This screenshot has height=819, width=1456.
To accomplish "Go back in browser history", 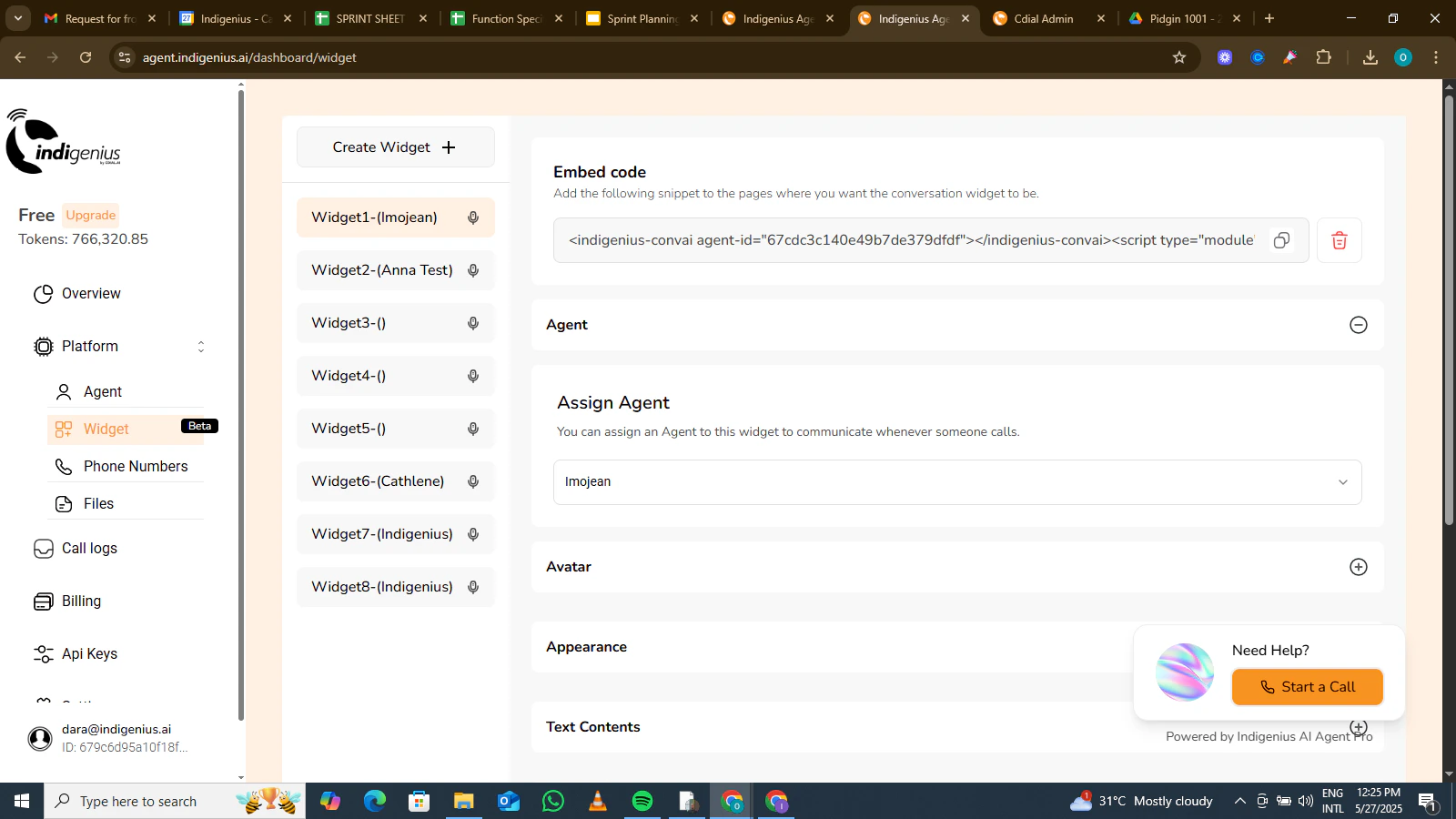I will (x=20, y=57).
